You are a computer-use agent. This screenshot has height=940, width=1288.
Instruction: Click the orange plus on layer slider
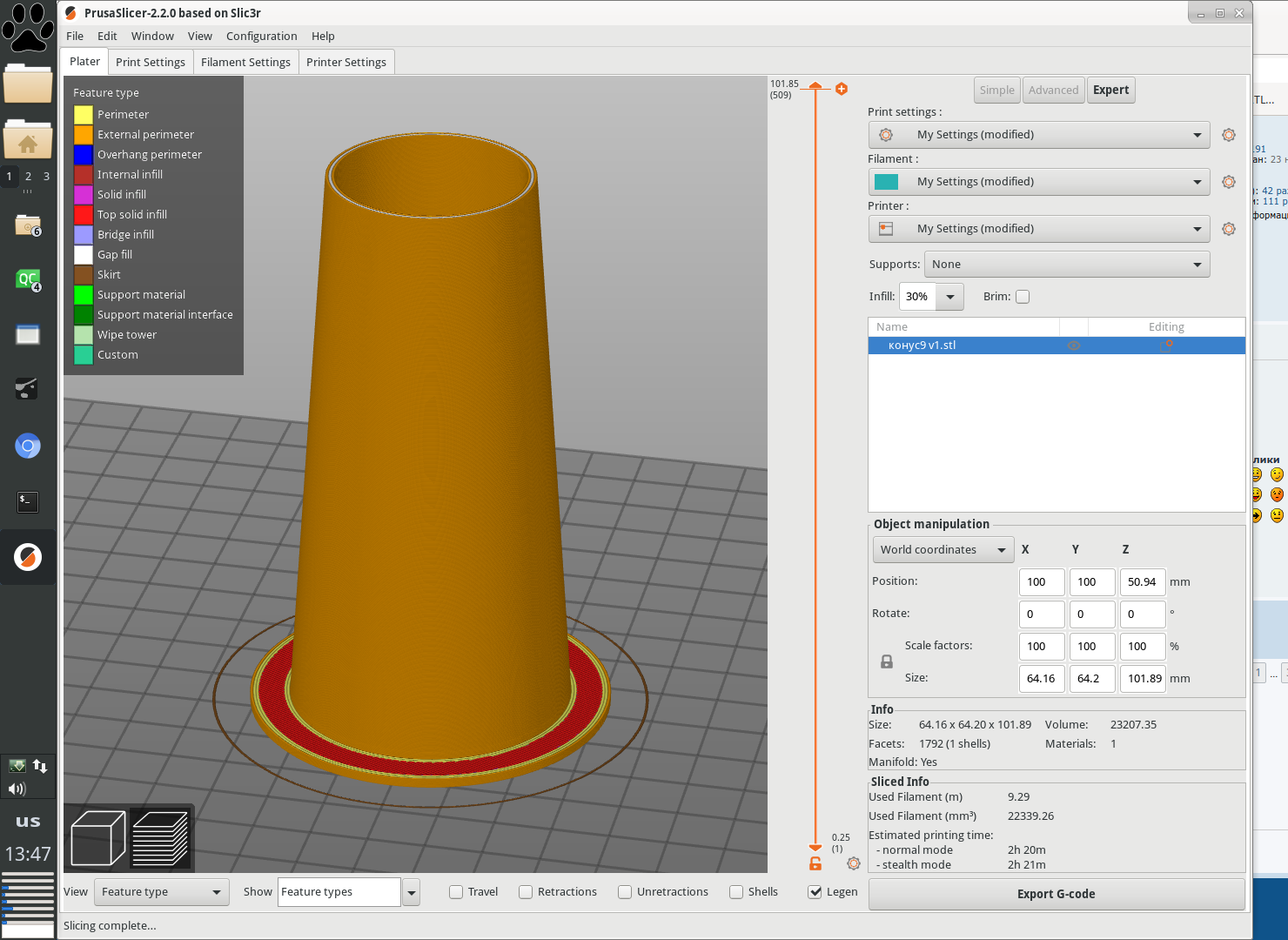click(842, 89)
